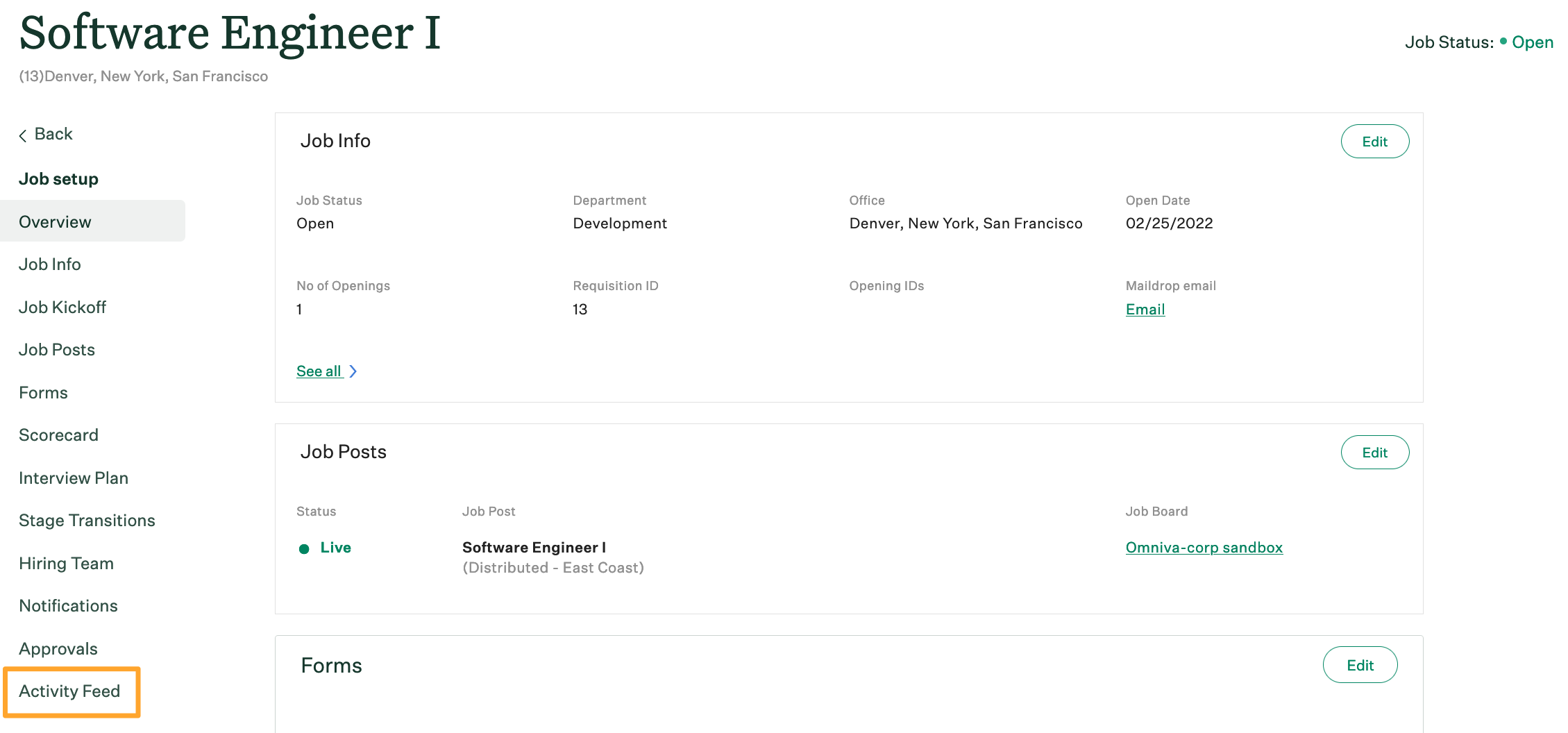Expand the See all section in Job Info

pyautogui.click(x=319, y=371)
